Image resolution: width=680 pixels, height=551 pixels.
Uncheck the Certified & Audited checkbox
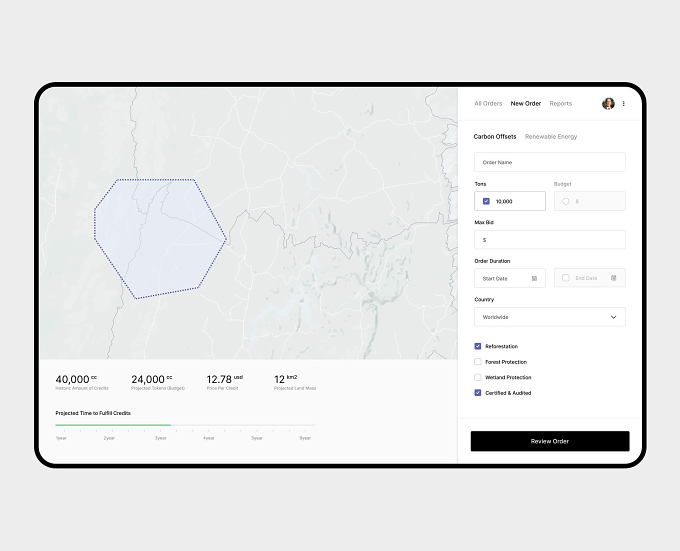[477, 393]
